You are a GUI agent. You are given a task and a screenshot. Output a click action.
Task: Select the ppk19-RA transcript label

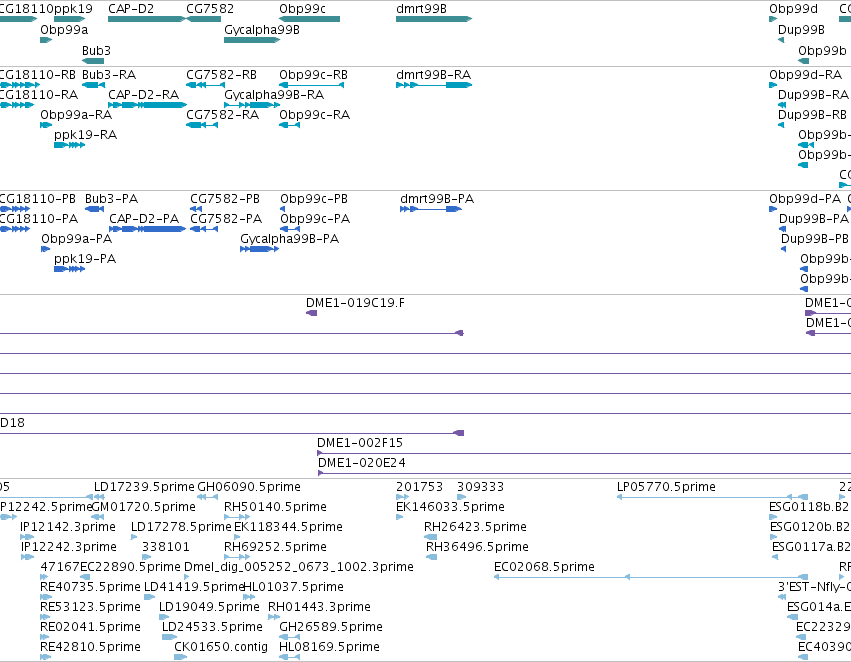pyautogui.click(x=85, y=135)
